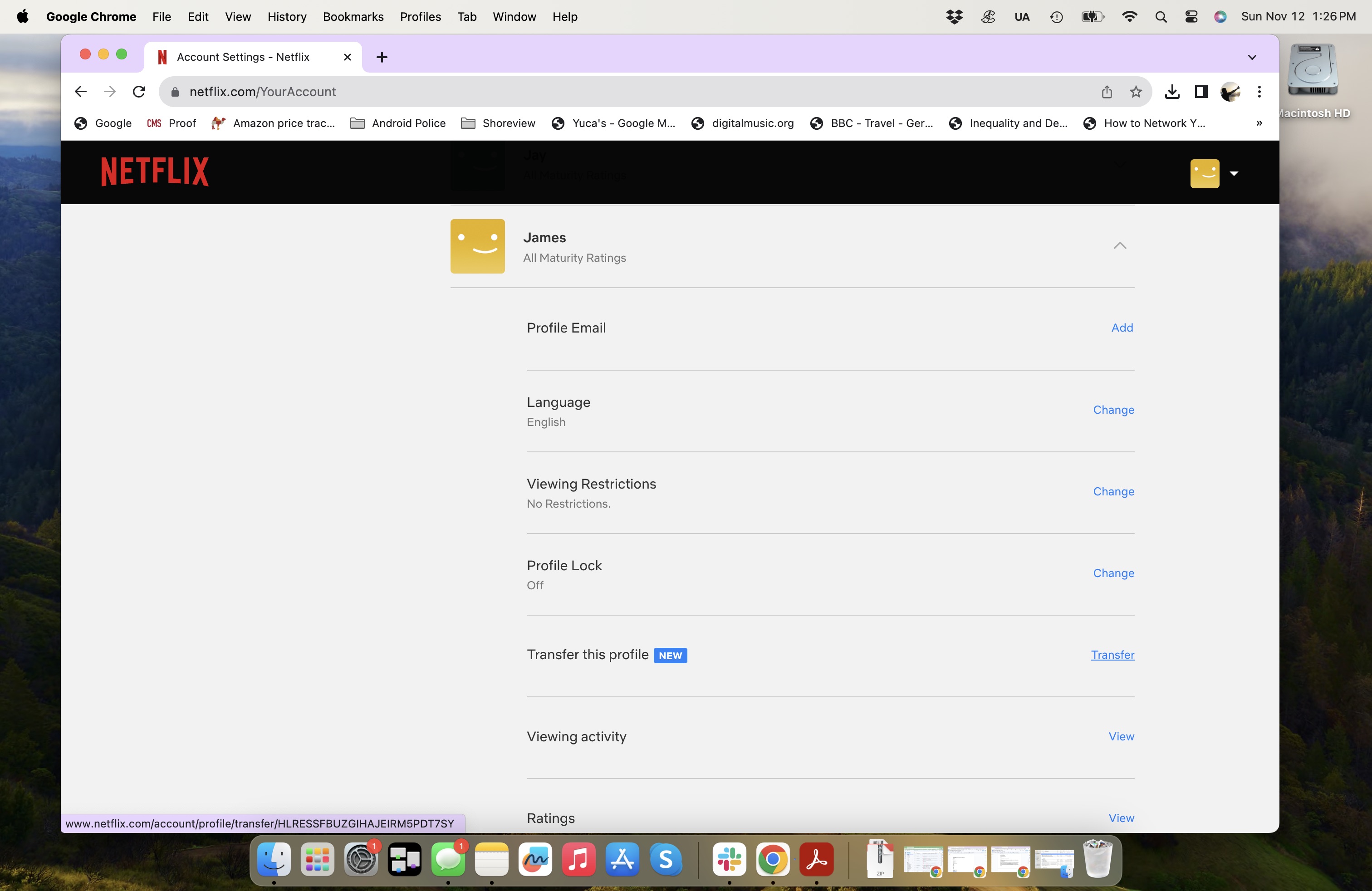The height and width of the screenshot is (891, 1372).
Task: Open Chrome profile avatar
Action: [1230, 92]
